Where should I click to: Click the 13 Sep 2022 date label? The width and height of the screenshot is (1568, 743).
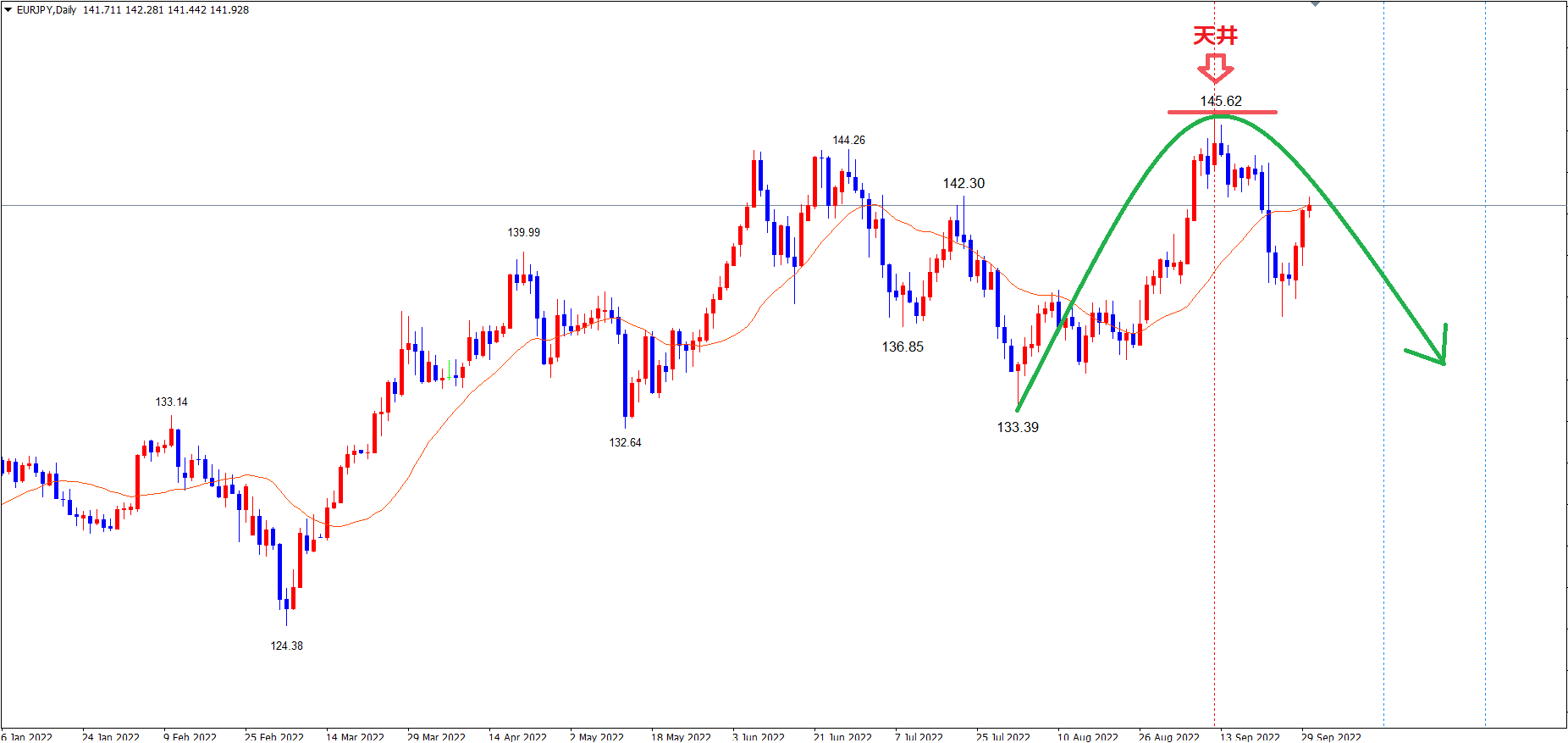(x=1250, y=736)
